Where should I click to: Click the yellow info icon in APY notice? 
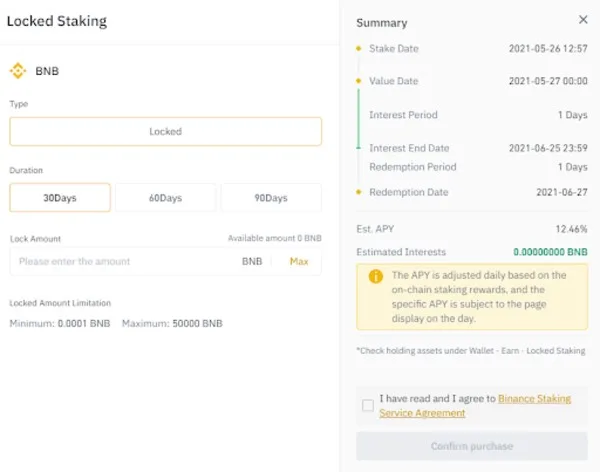point(376,276)
